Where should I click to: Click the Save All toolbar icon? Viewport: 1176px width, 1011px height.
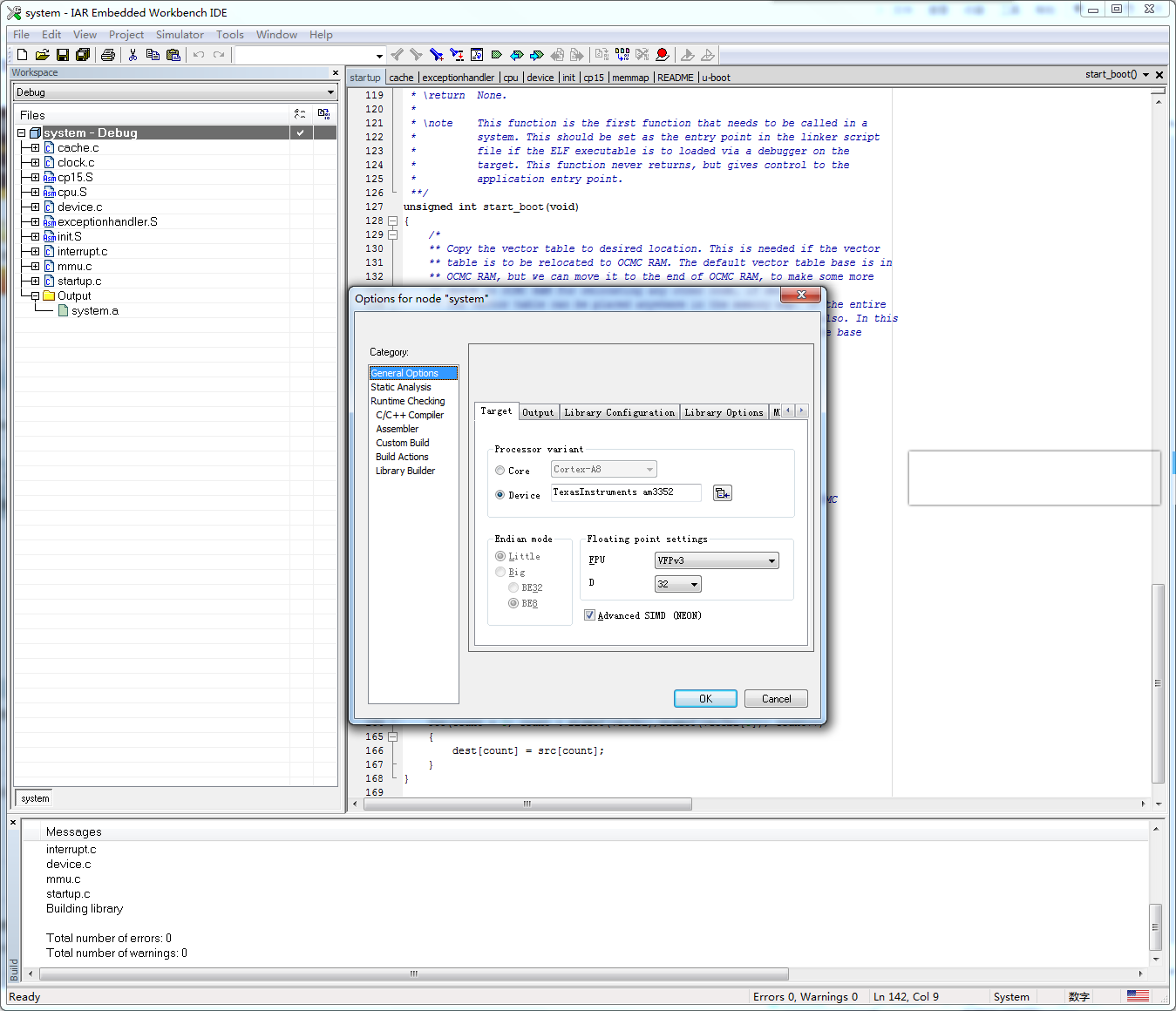[83, 55]
